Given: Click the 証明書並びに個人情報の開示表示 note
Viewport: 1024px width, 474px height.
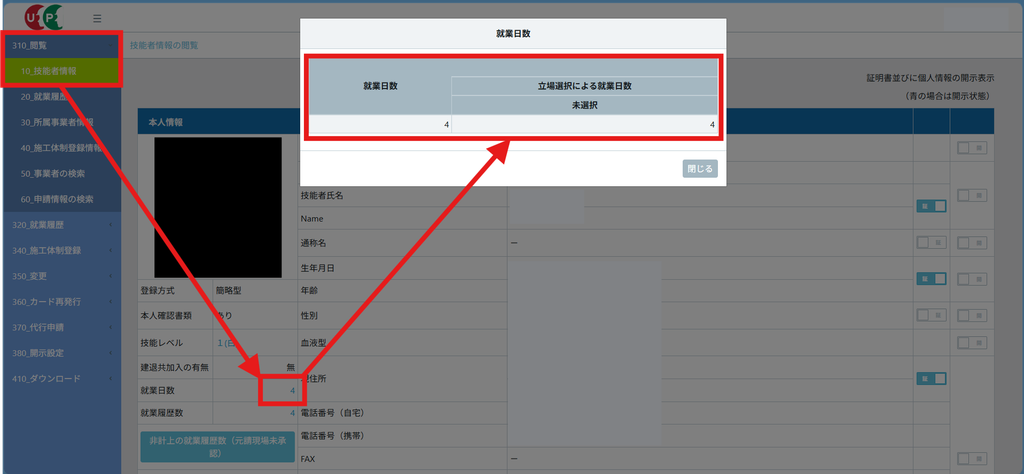Looking at the screenshot, I should click(930, 78).
